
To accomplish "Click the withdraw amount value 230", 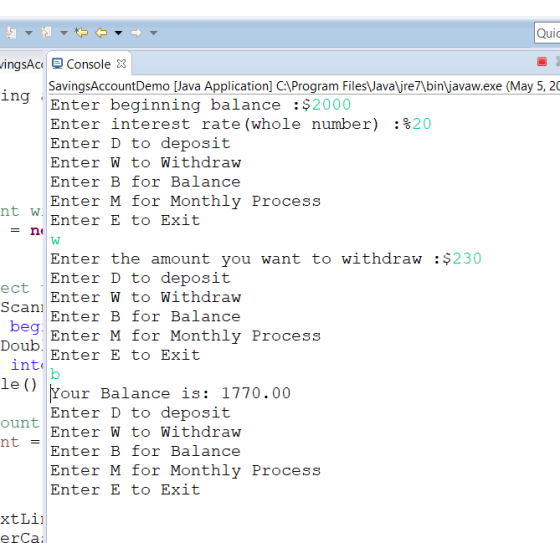I will pyautogui.click(x=467, y=259).
